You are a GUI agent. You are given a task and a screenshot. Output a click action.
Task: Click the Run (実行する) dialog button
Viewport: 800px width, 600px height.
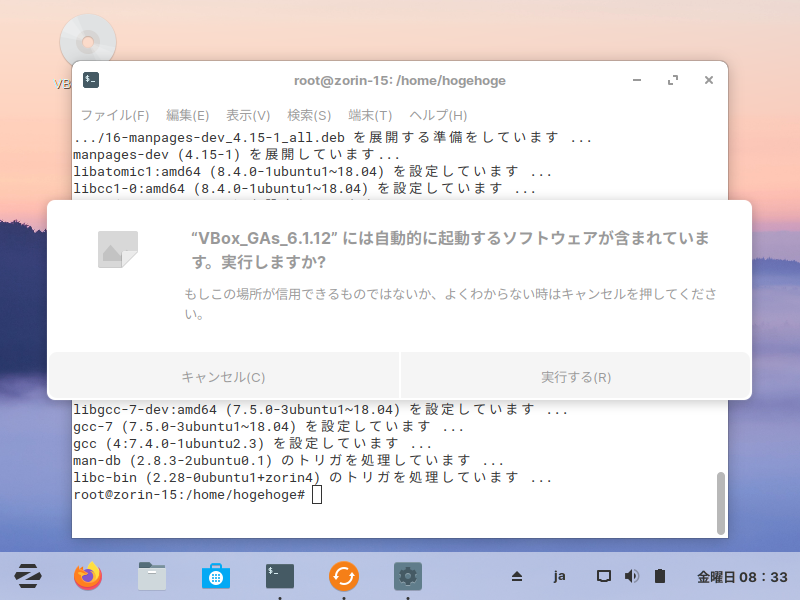(576, 377)
